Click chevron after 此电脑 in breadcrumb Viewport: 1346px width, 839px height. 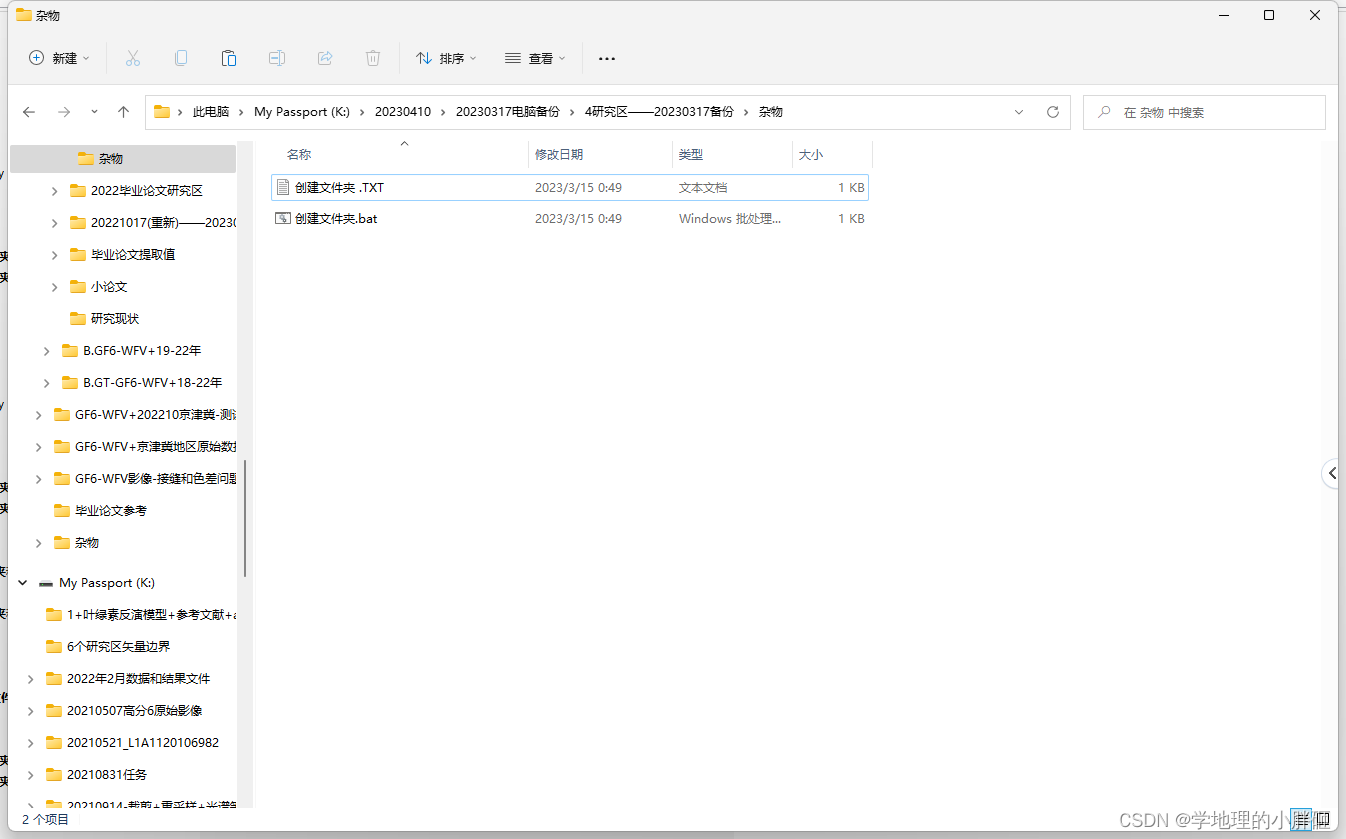(241, 112)
